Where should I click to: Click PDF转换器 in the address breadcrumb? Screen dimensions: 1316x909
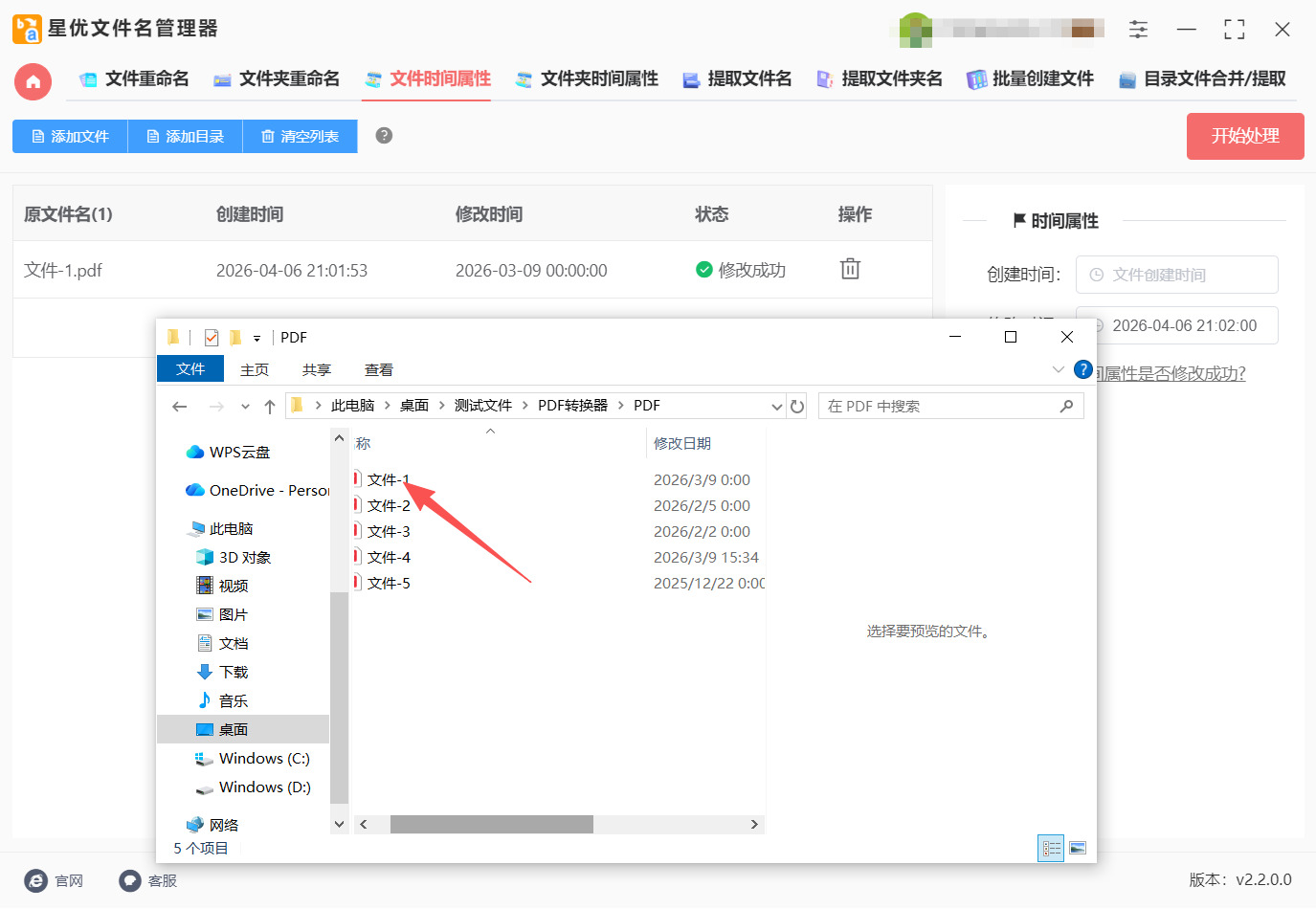572,406
